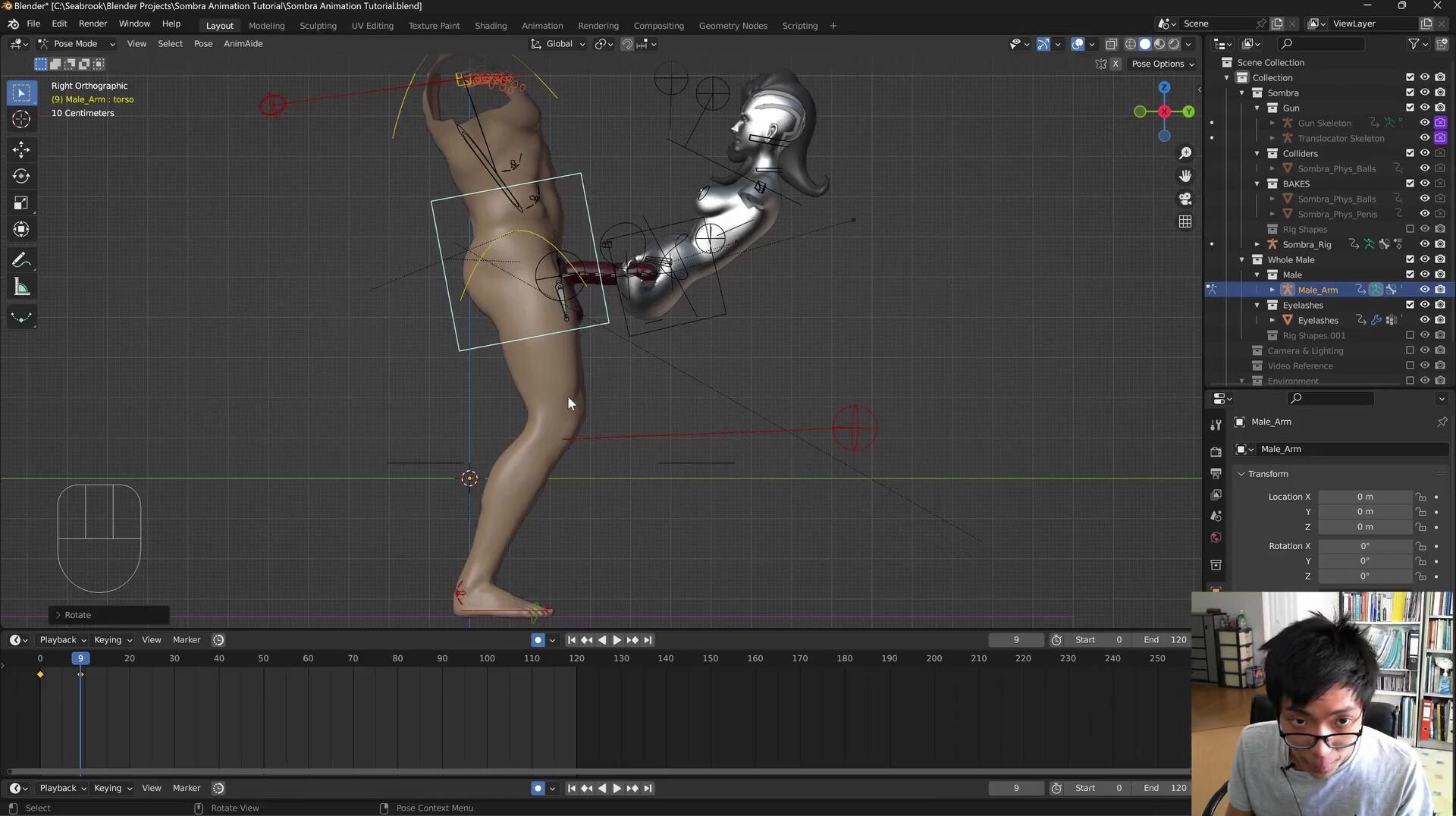Select the Rotate tool in the toolbar
The width and height of the screenshot is (1456, 816).
21,176
